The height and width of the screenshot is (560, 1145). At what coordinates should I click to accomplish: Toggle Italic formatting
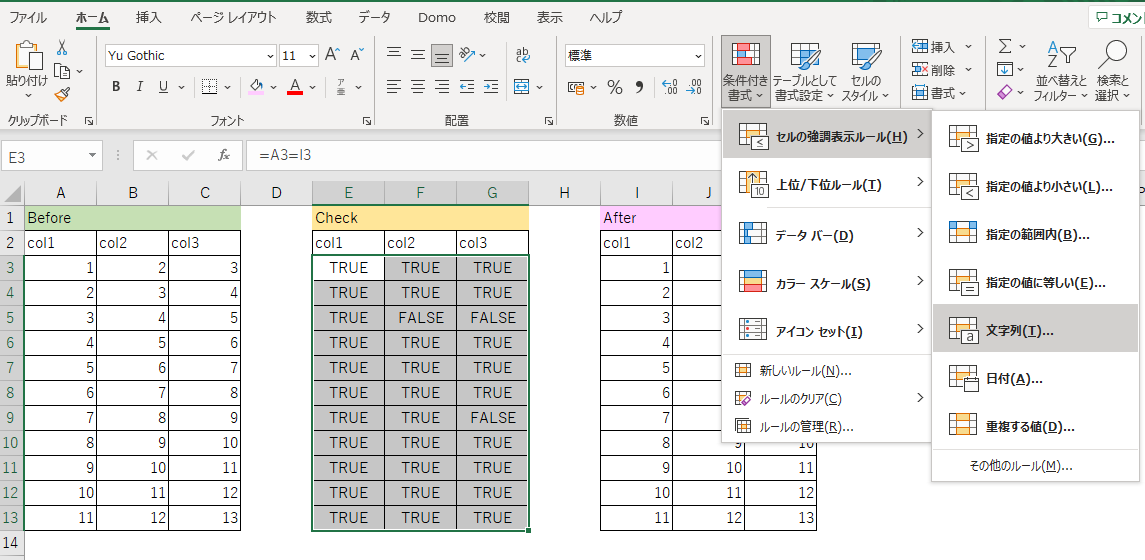[x=139, y=87]
